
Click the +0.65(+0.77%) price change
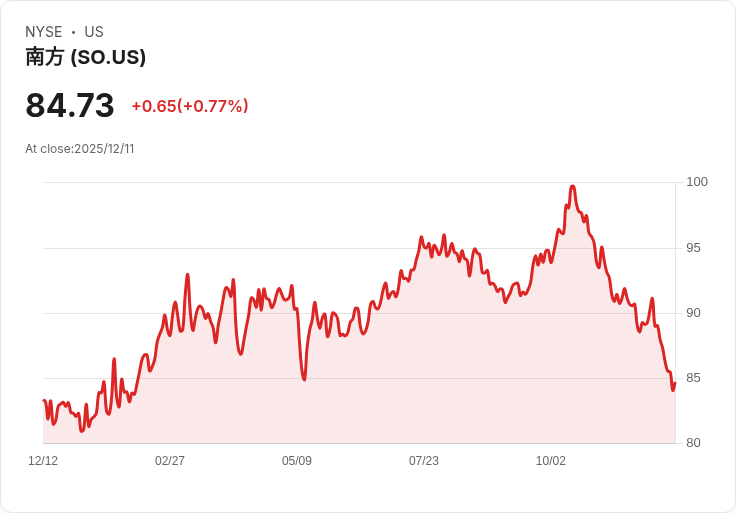[x=190, y=106]
